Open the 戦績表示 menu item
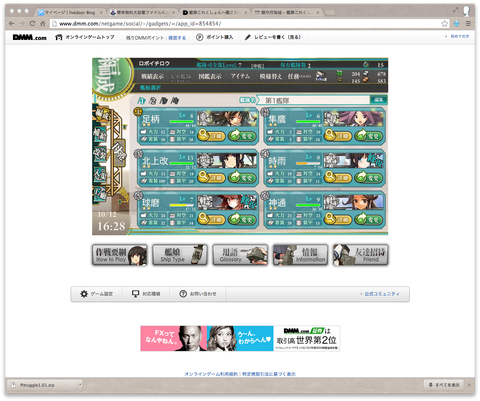This screenshot has width=480, height=401. [x=152, y=76]
